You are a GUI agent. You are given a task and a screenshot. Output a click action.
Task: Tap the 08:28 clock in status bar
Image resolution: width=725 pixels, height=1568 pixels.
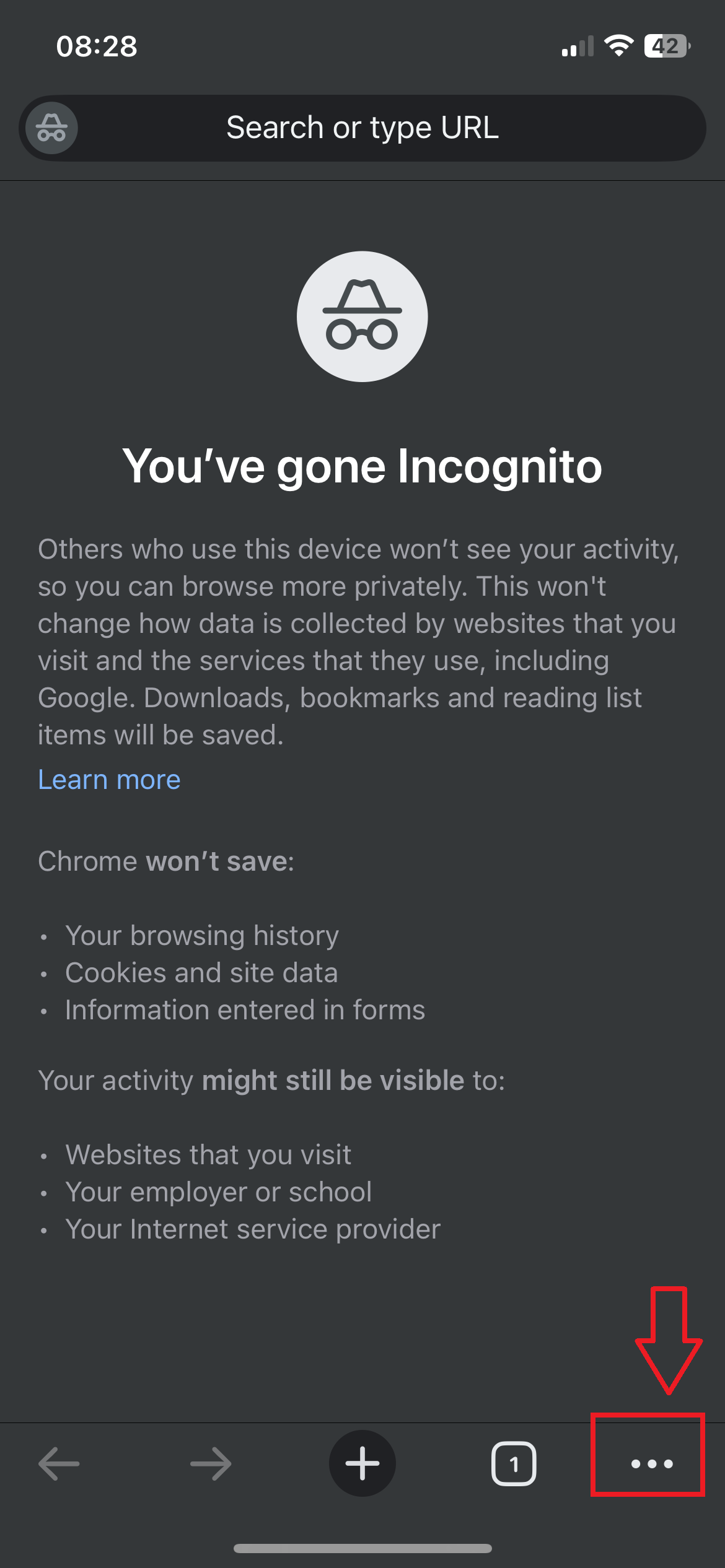pos(97,46)
